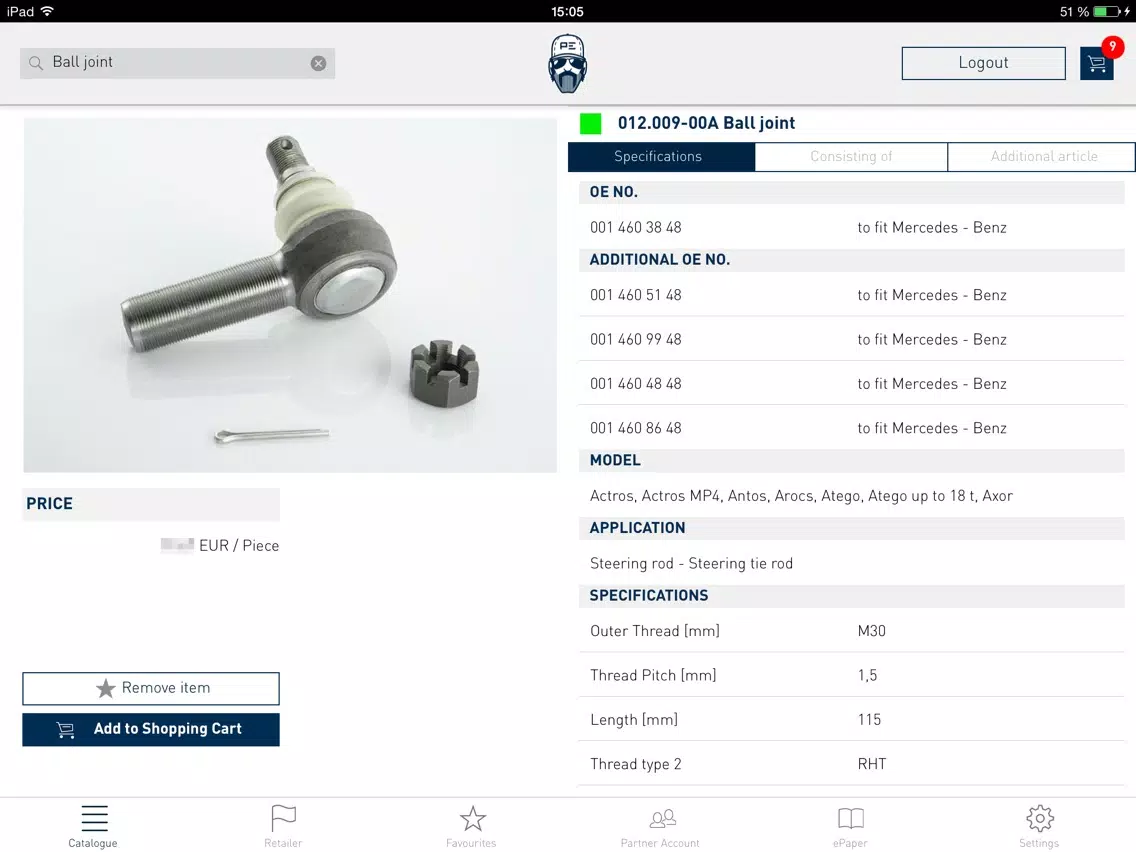This screenshot has width=1136, height=852.
Task: Remove item from favourites
Action: [x=151, y=688]
